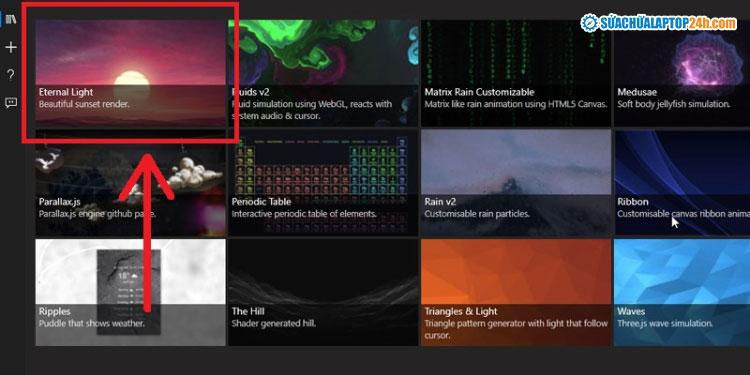Open the question mark help icon
This screenshot has height=375, width=750.
coord(11,75)
